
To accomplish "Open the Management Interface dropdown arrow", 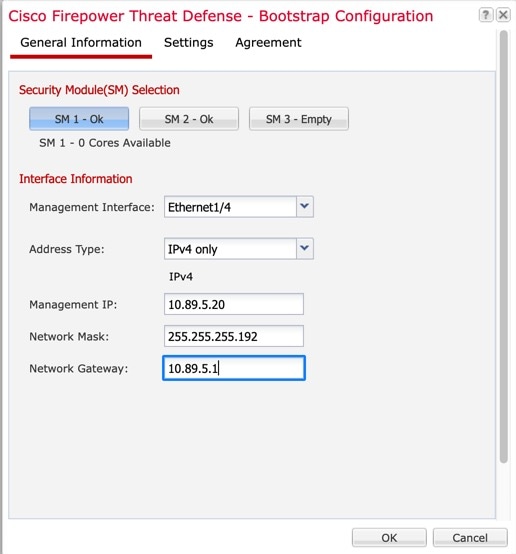I will coord(305,207).
